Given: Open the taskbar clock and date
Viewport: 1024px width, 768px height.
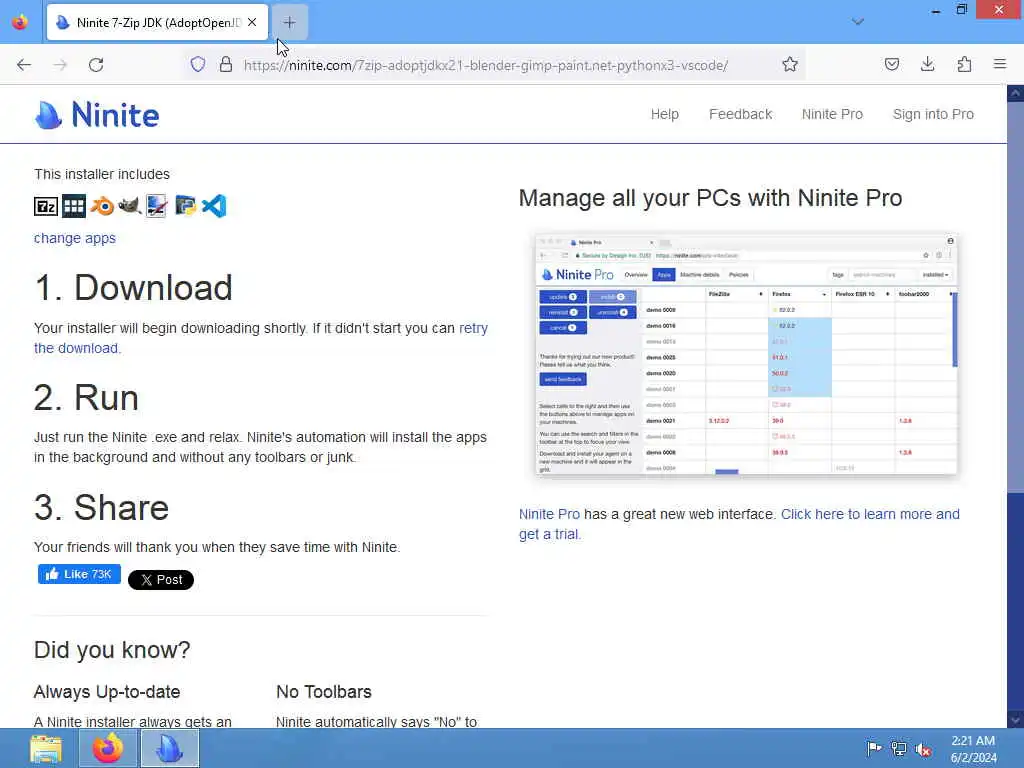Looking at the screenshot, I should point(973,749).
